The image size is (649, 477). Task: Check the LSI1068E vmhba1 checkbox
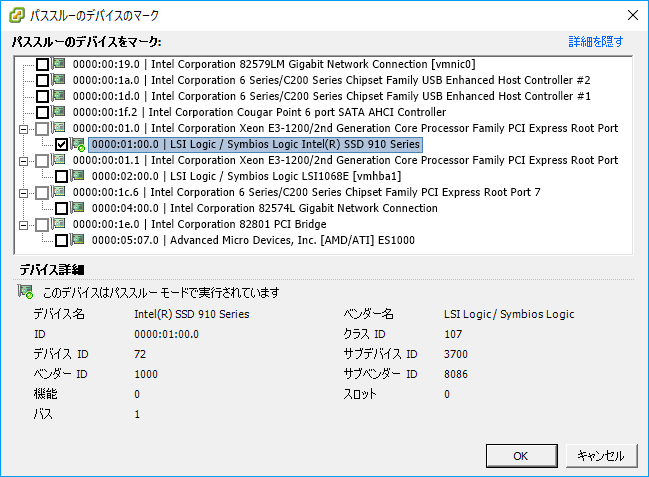[x=61, y=176]
